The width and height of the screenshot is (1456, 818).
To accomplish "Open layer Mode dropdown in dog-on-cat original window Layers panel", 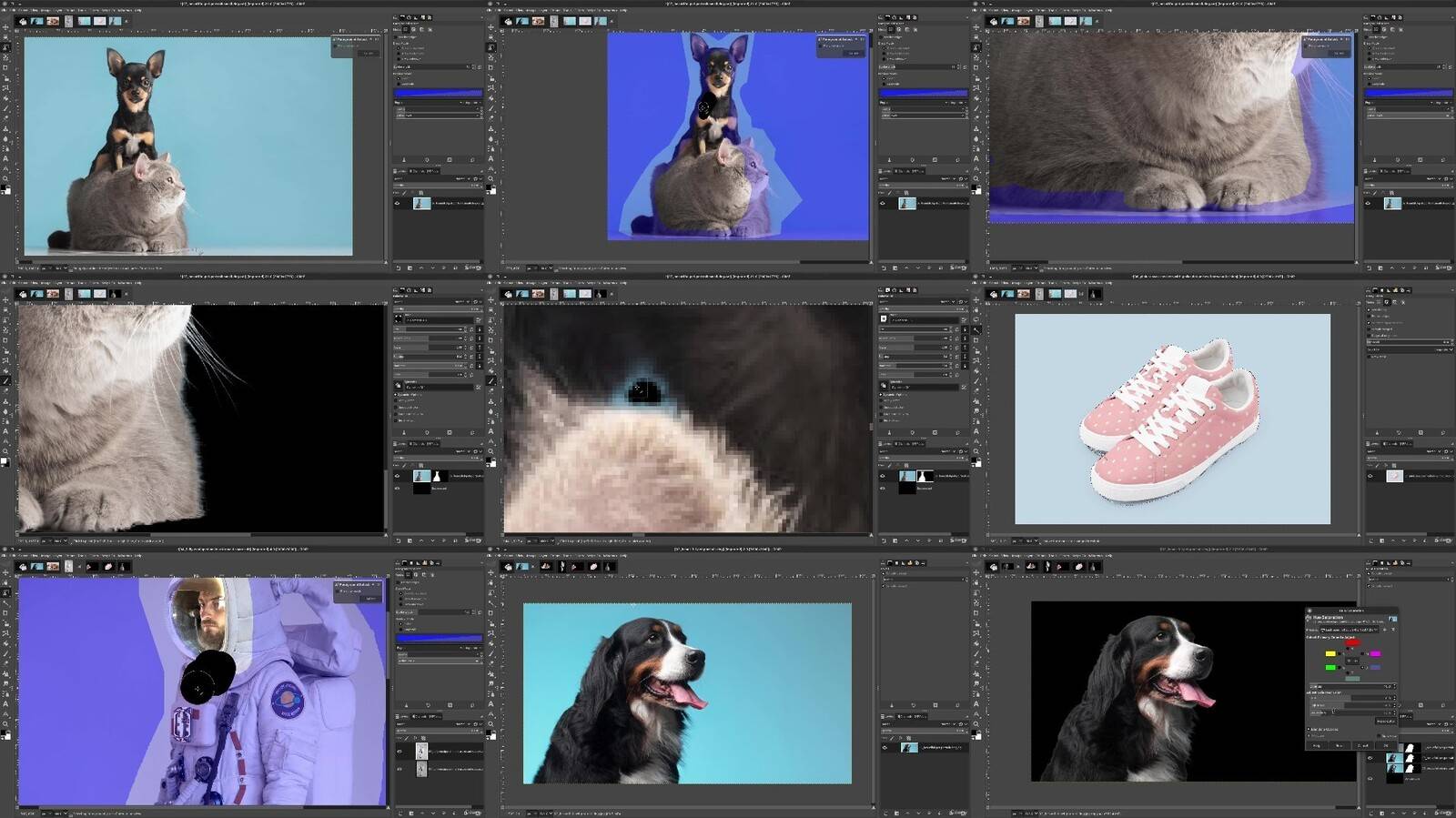I will coord(430,178).
